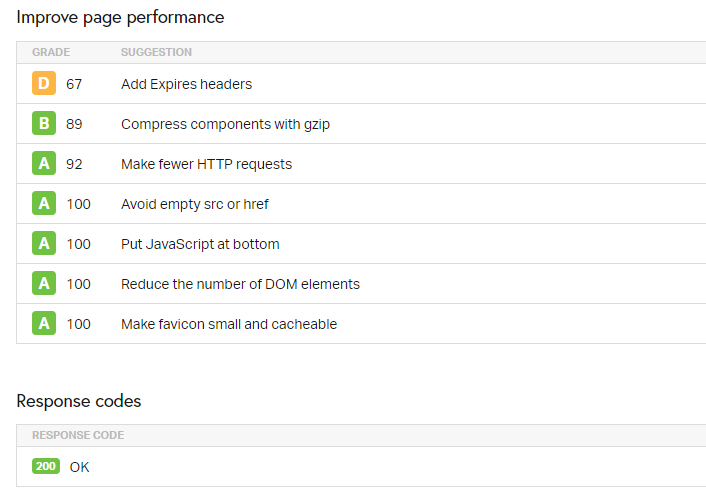The width and height of the screenshot is (706, 503).
Task: Click the A badge beside Put JavaScript at bottom
Action: pyautogui.click(x=43, y=244)
